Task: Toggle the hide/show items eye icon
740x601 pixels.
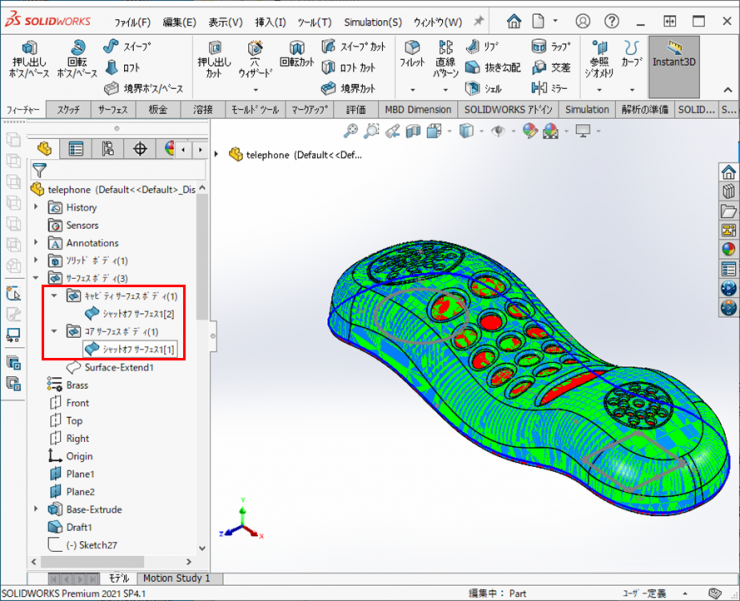Action: click(x=497, y=130)
